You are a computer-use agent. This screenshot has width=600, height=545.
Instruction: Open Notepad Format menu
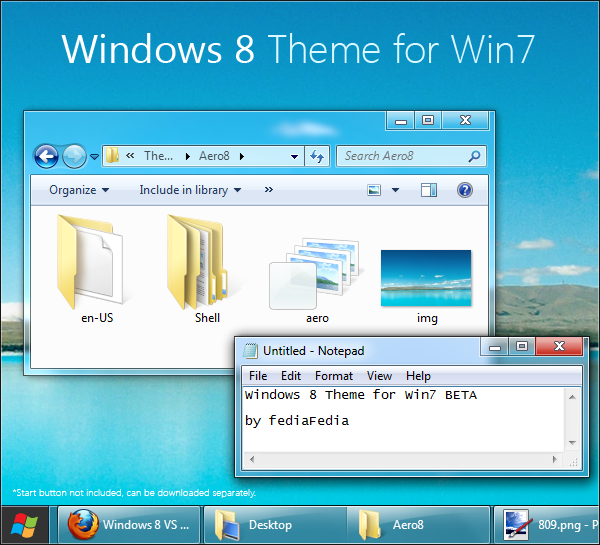point(334,376)
